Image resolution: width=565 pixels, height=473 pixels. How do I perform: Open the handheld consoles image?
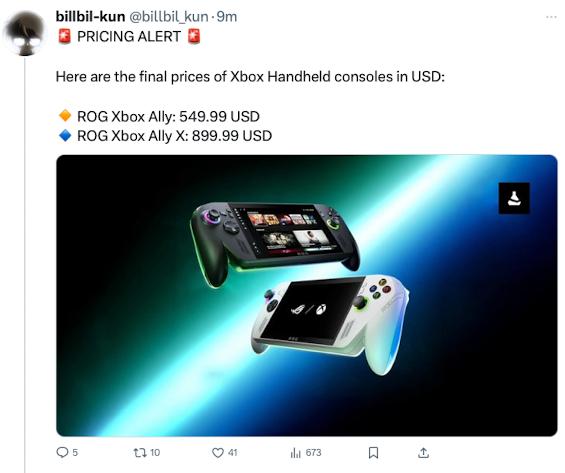click(x=307, y=295)
